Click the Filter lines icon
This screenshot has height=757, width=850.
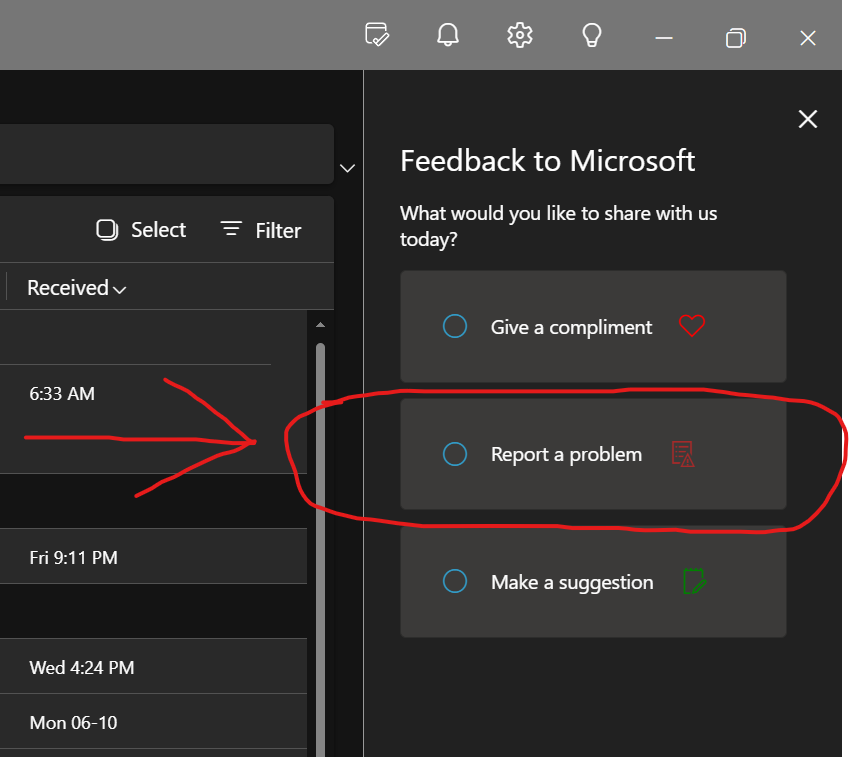pos(231,228)
